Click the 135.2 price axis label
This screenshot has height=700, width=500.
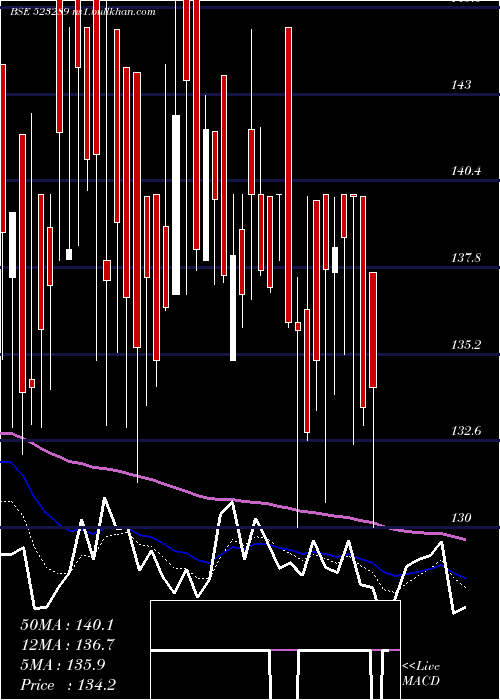467,344
